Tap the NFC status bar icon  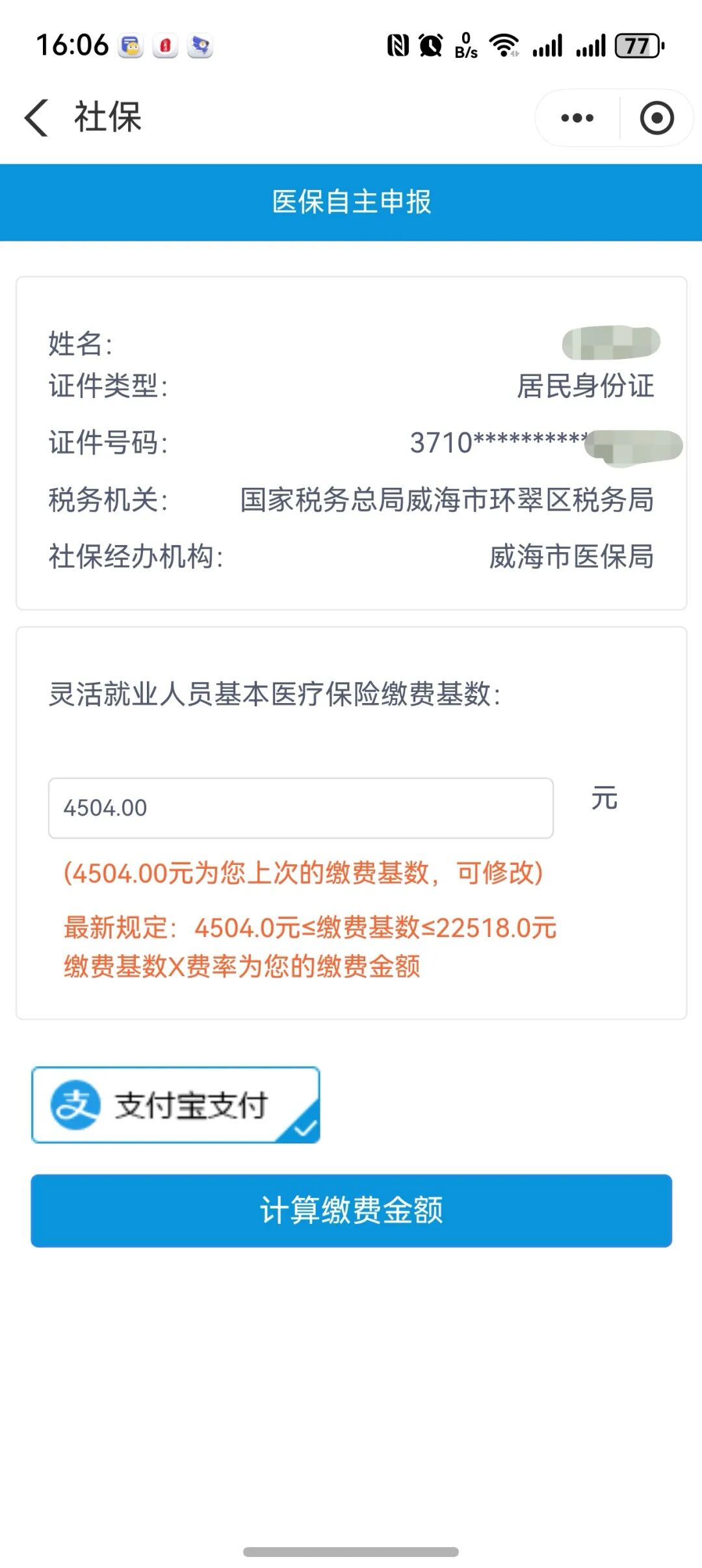(x=398, y=46)
